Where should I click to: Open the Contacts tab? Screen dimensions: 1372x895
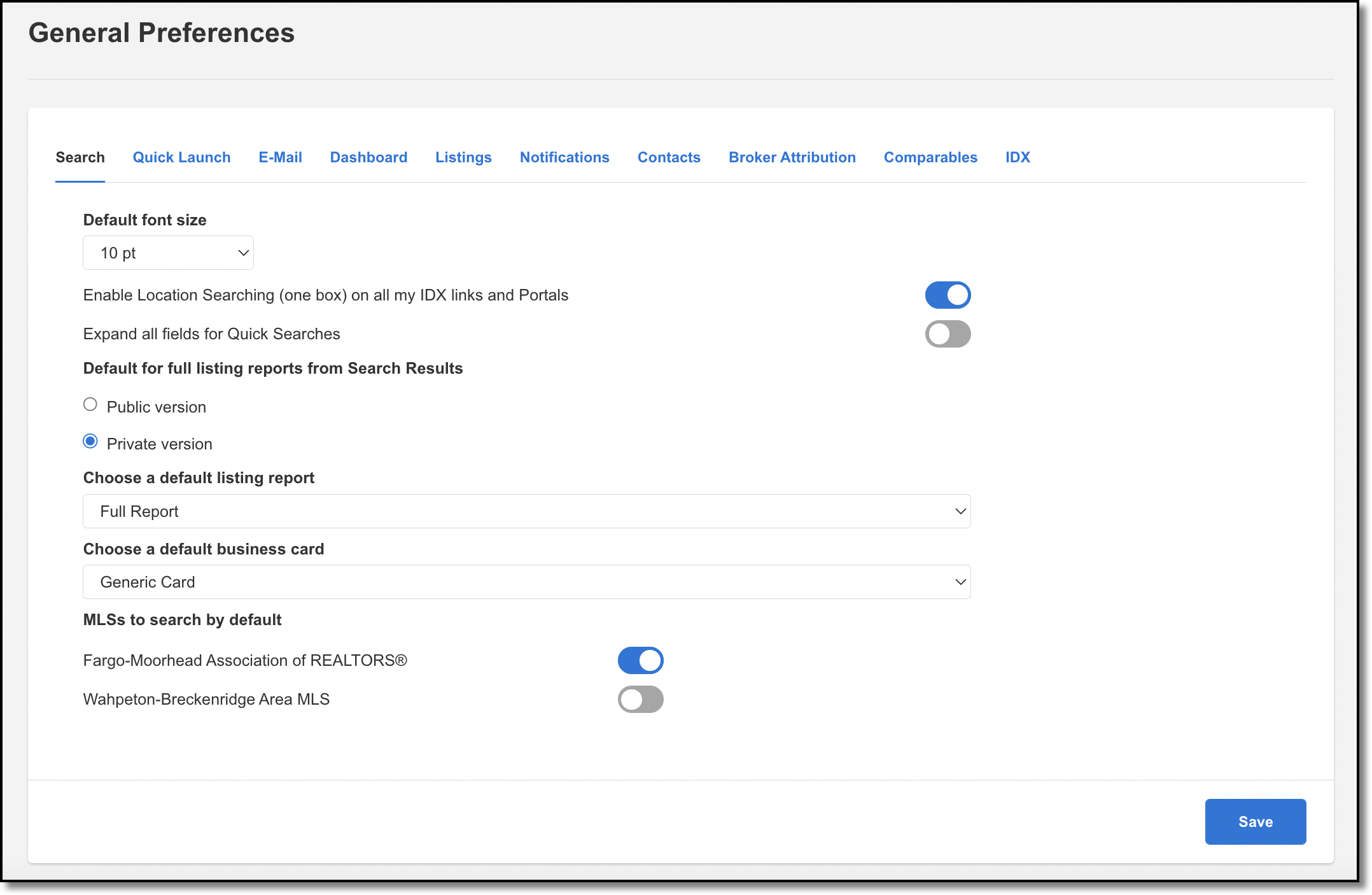click(669, 157)
